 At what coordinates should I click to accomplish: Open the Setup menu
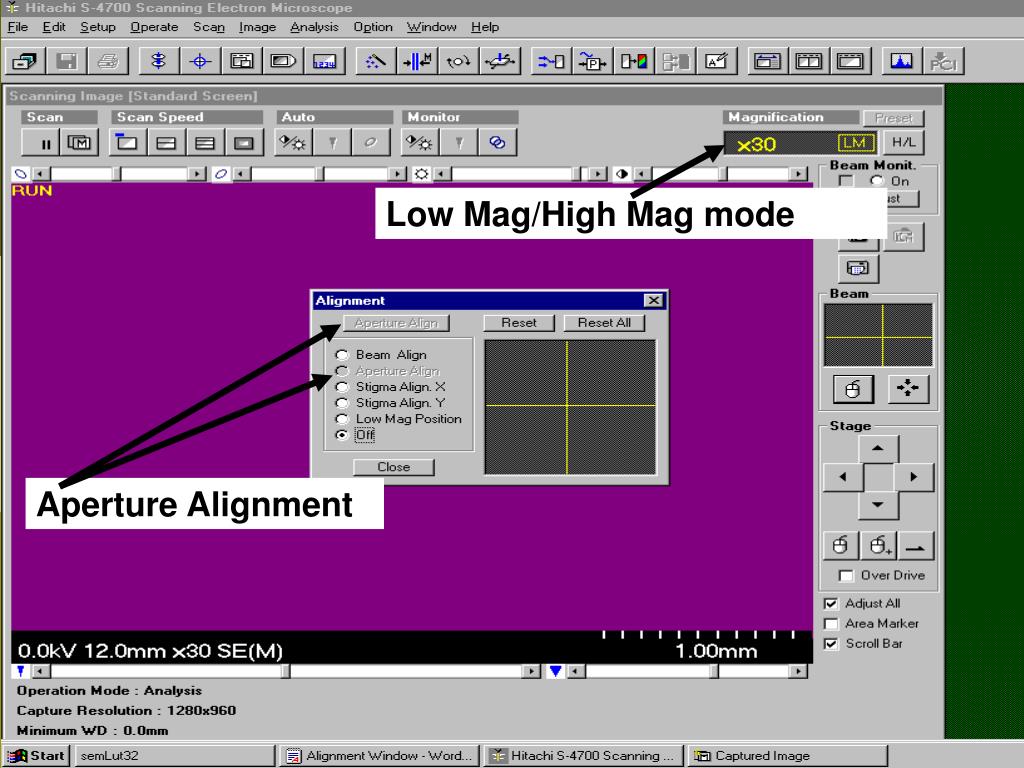[97, 27]
